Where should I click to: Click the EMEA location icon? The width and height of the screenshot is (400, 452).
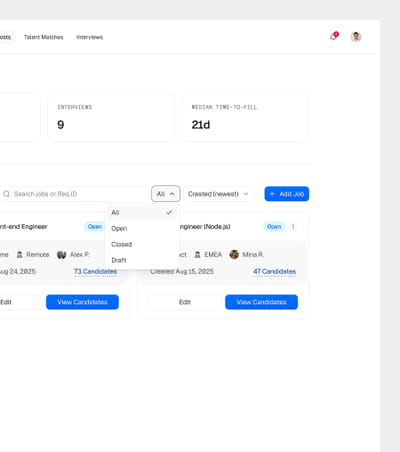(x=197, y=255)
